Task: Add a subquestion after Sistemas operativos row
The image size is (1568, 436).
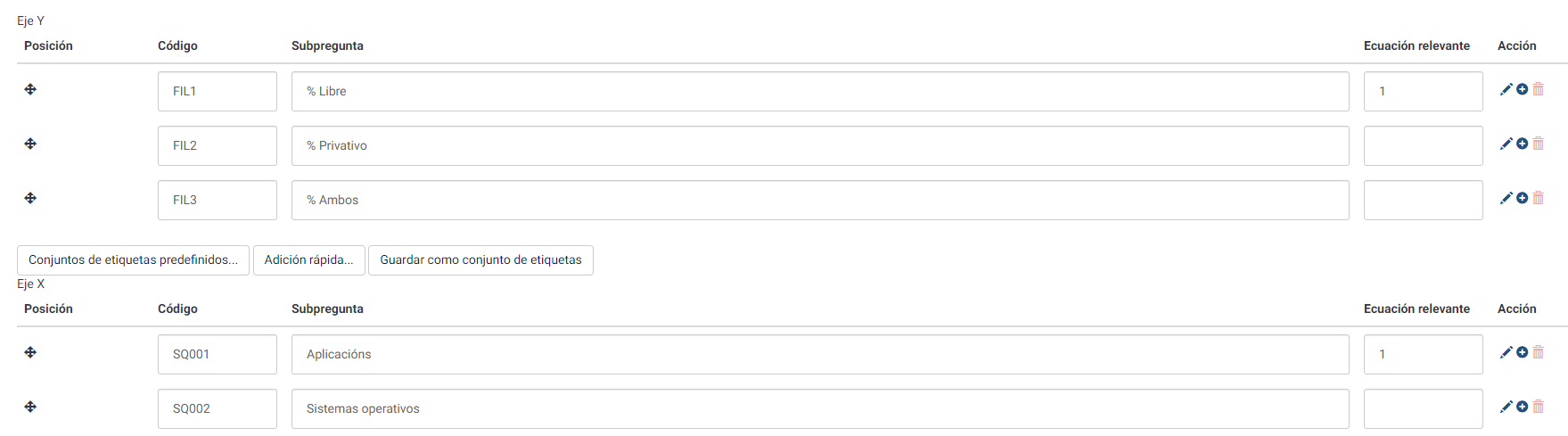Action: [1523, 407]
